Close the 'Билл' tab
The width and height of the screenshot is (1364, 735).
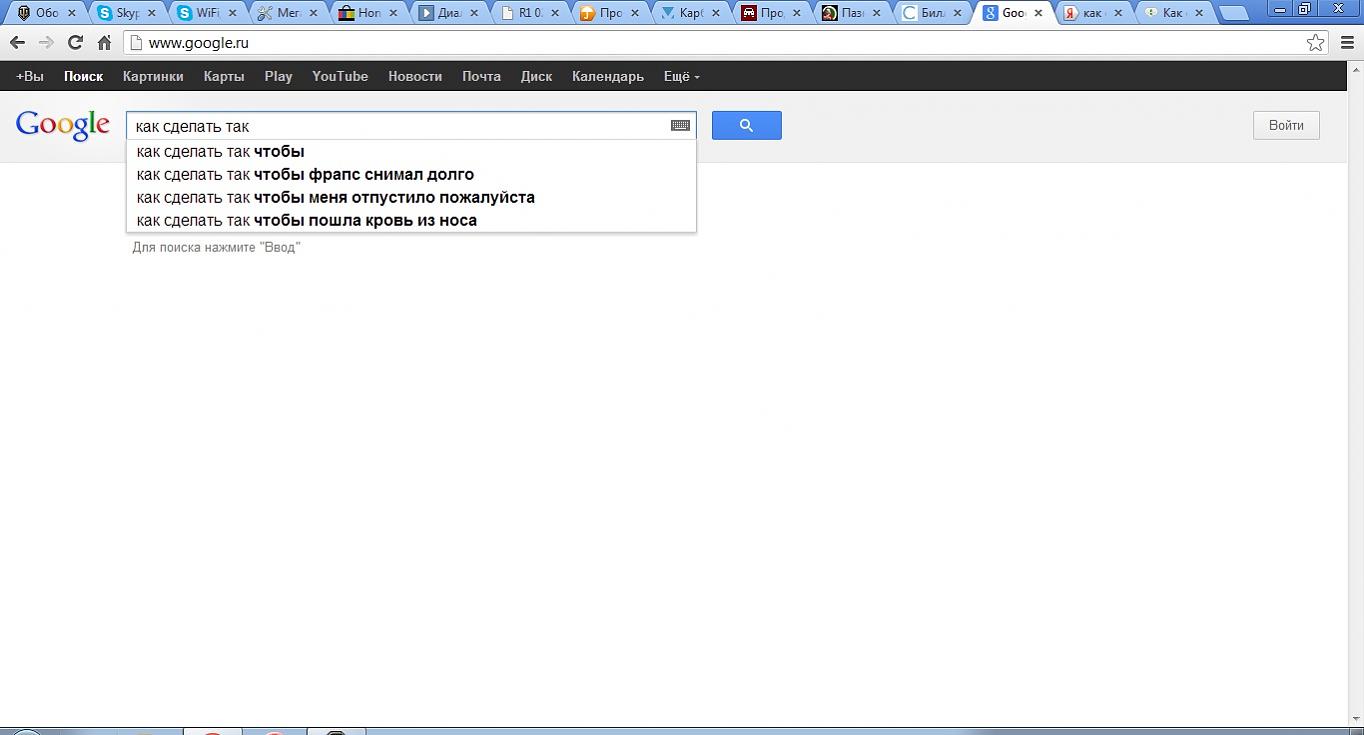pos(957,13)
